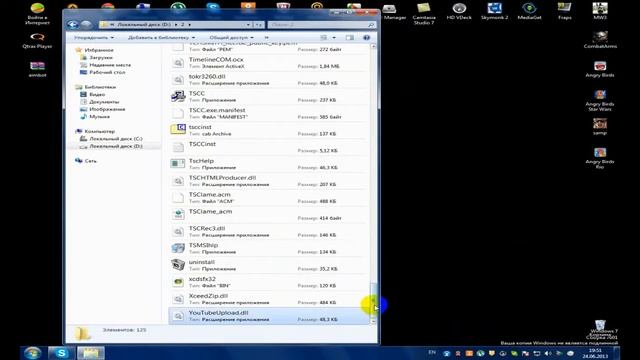The image size is (640, 360).
Task: Select the xcdsfx32 BIN file icon
Action: pos(178,282)
